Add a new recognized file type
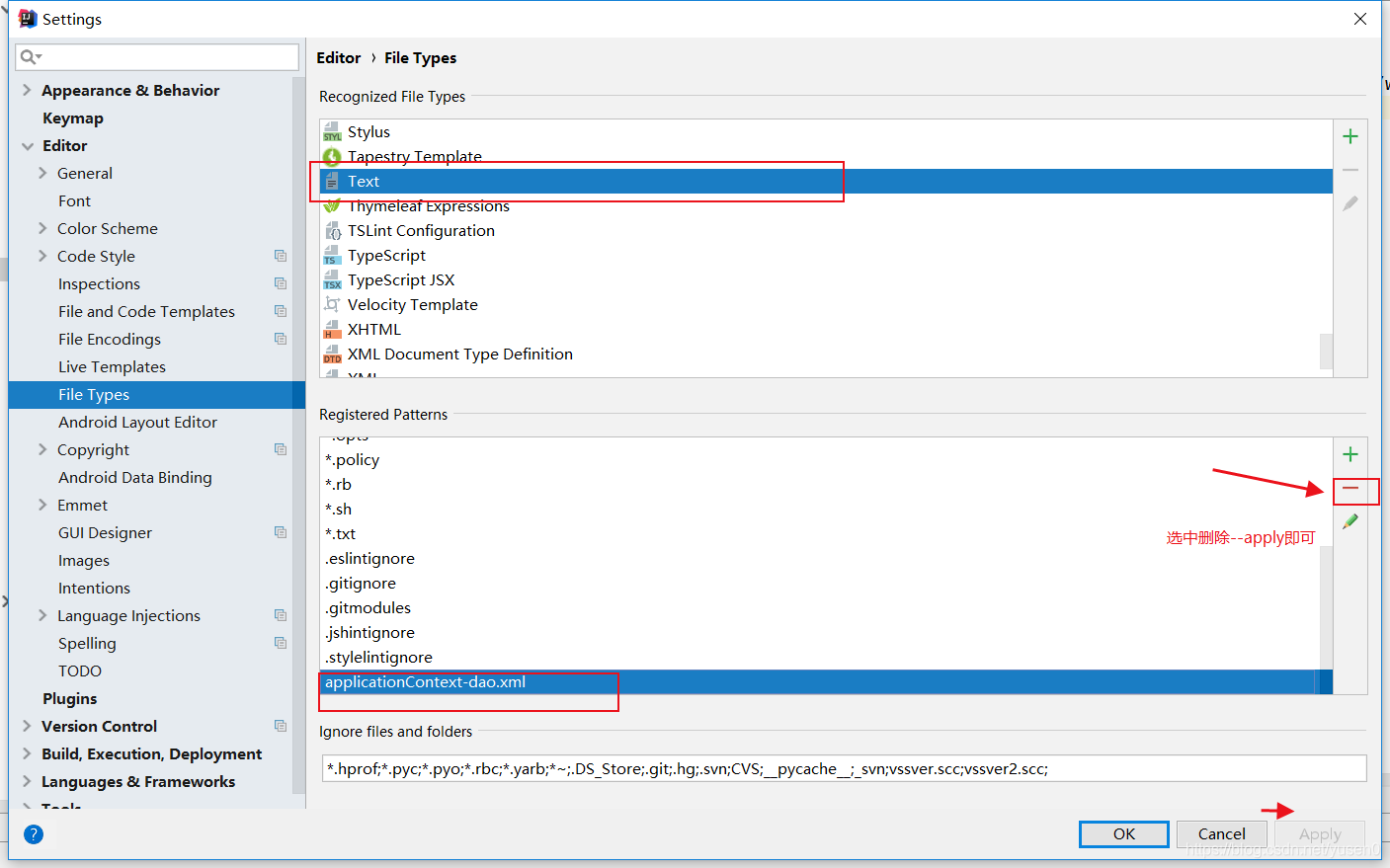The height and width of the screenshot is (868, 1390). pyautogui.click(x=1349, y=136)
